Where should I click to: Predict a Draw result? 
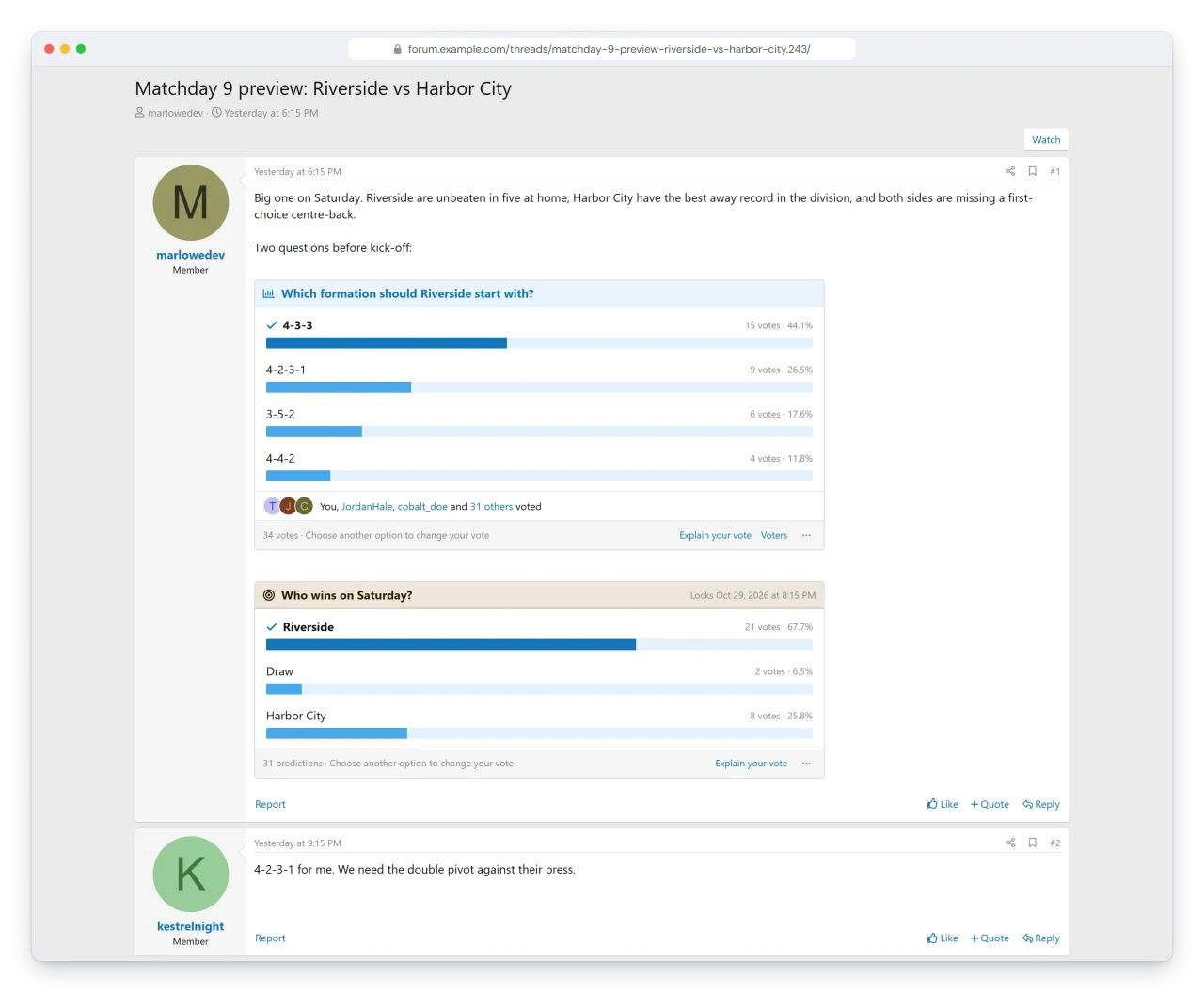[539, 680]
